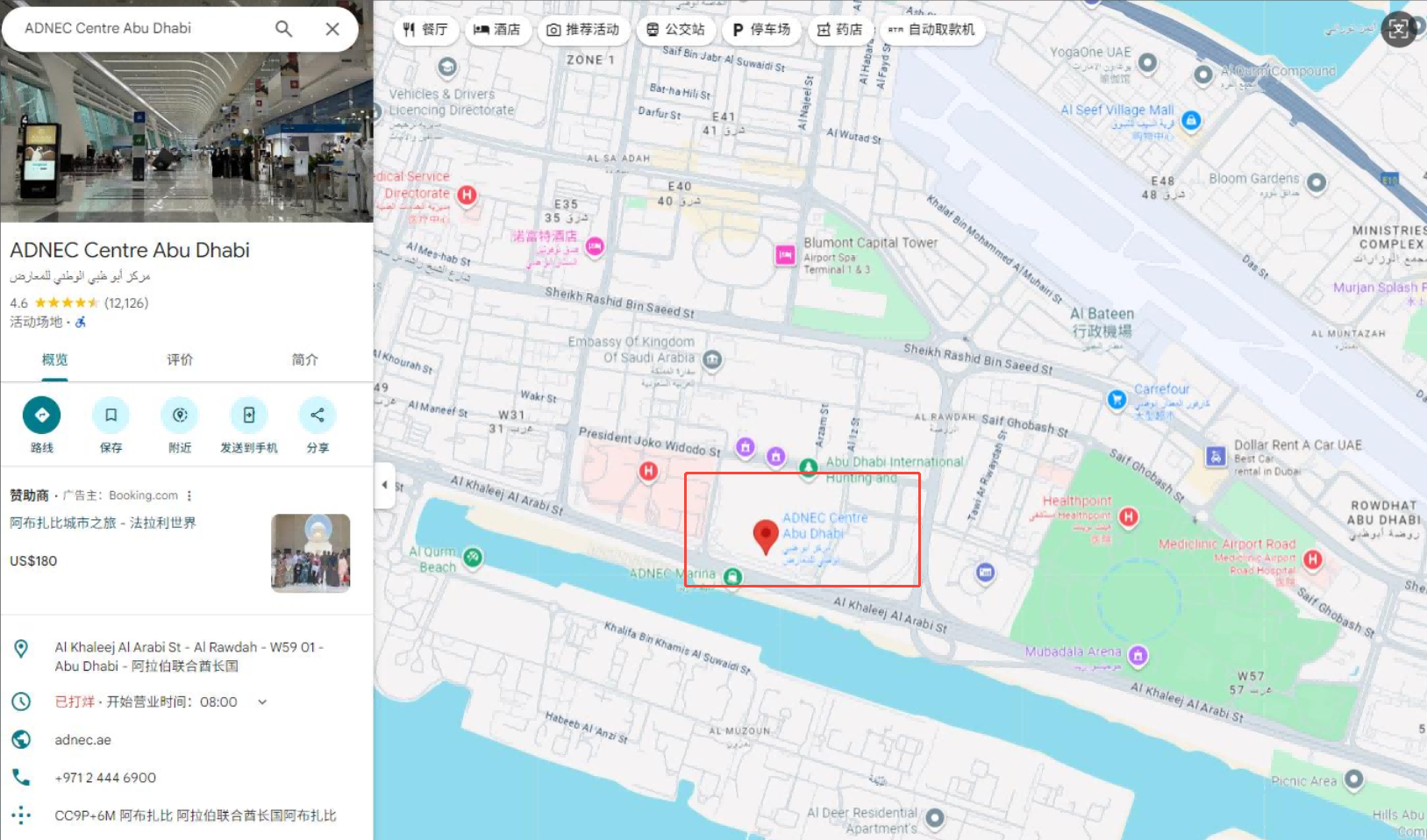Expand the opening hours dropdown
The image size is (1427, 840).
click(262, 701)
